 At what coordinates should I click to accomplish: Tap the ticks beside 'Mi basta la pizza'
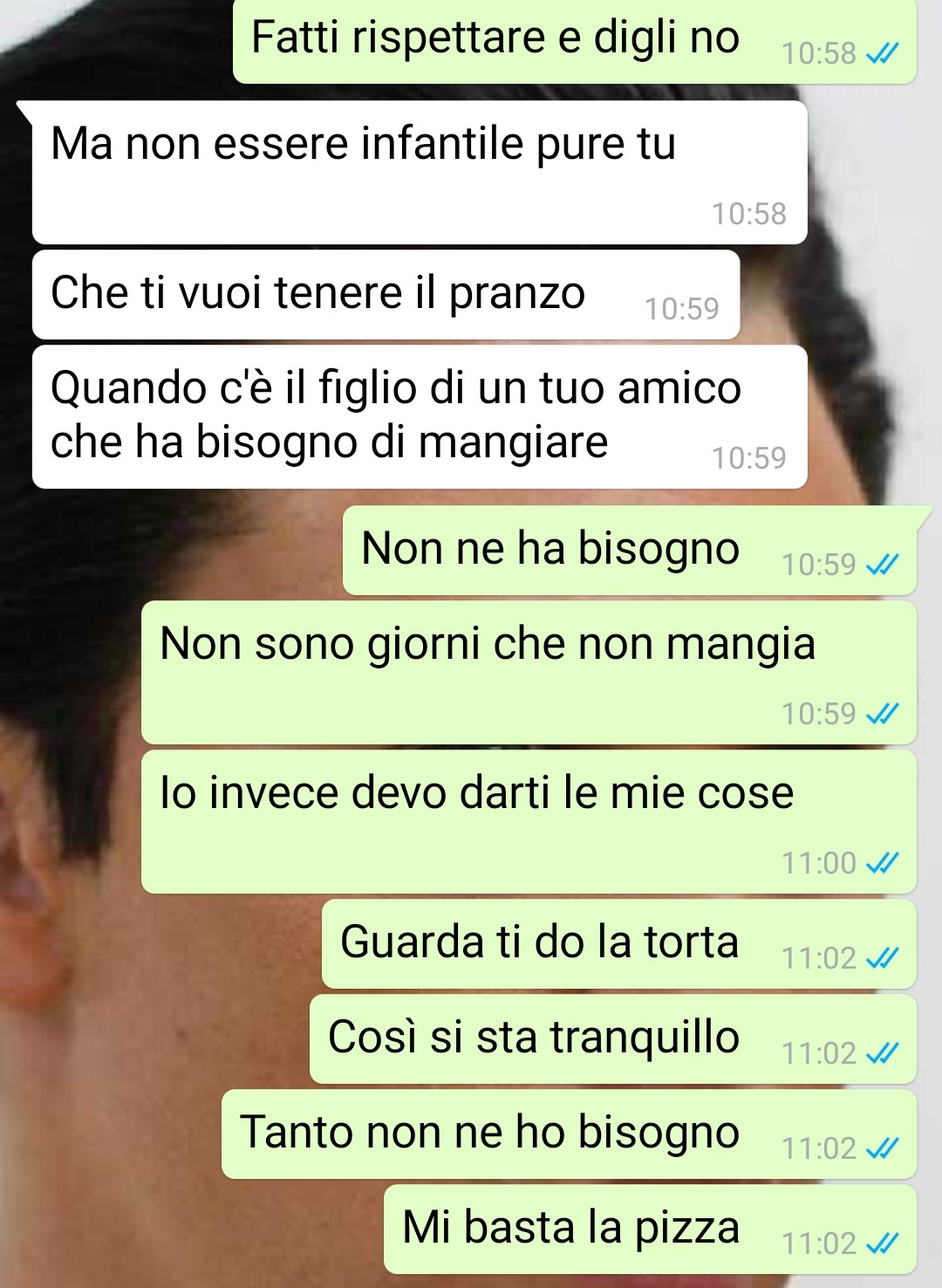point(881,1244)
